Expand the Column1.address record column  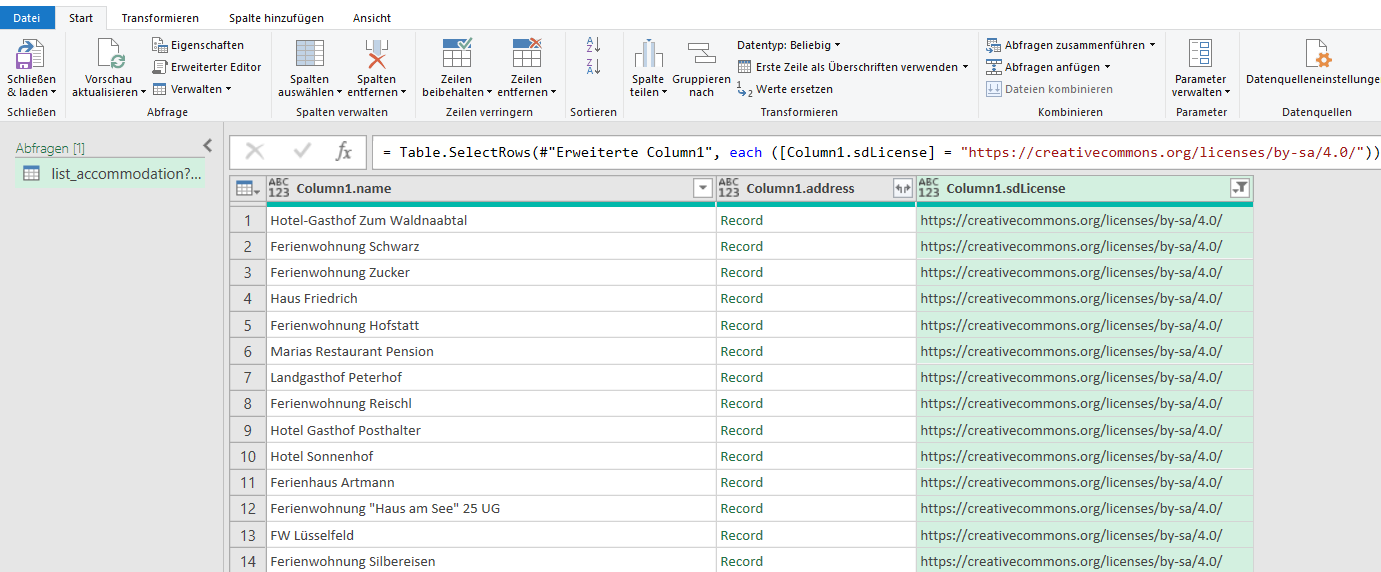[x=903, y=188]
